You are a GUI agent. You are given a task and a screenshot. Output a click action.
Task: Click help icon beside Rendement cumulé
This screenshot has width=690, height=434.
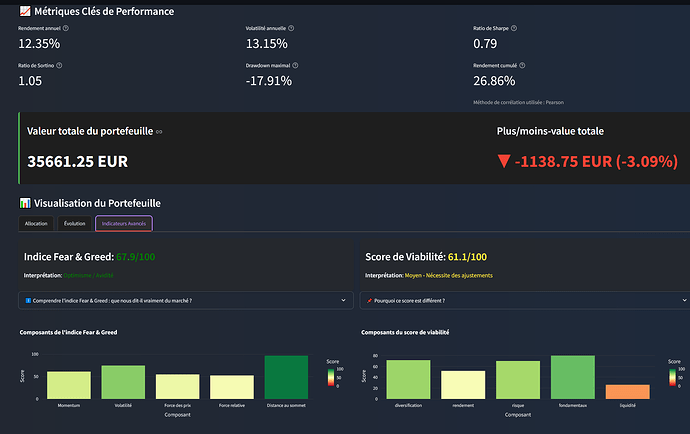523,65
